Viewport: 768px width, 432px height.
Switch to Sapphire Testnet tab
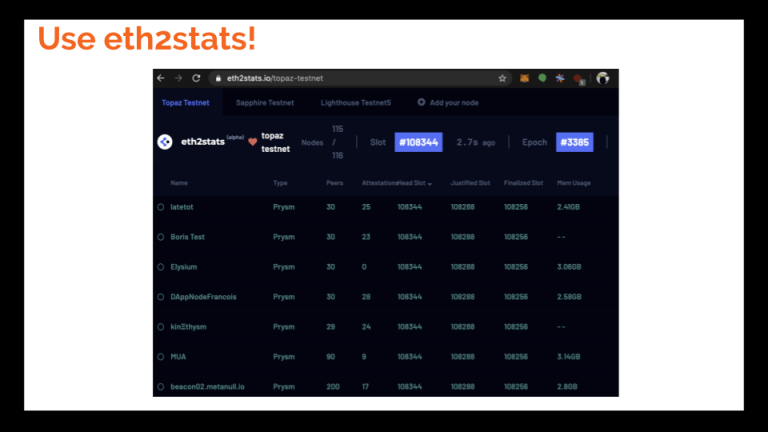coord(265,103)
